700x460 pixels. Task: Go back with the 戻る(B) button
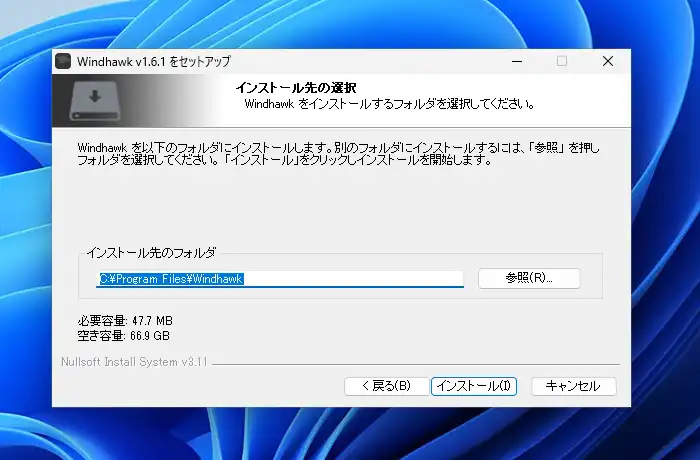[387, 386]
